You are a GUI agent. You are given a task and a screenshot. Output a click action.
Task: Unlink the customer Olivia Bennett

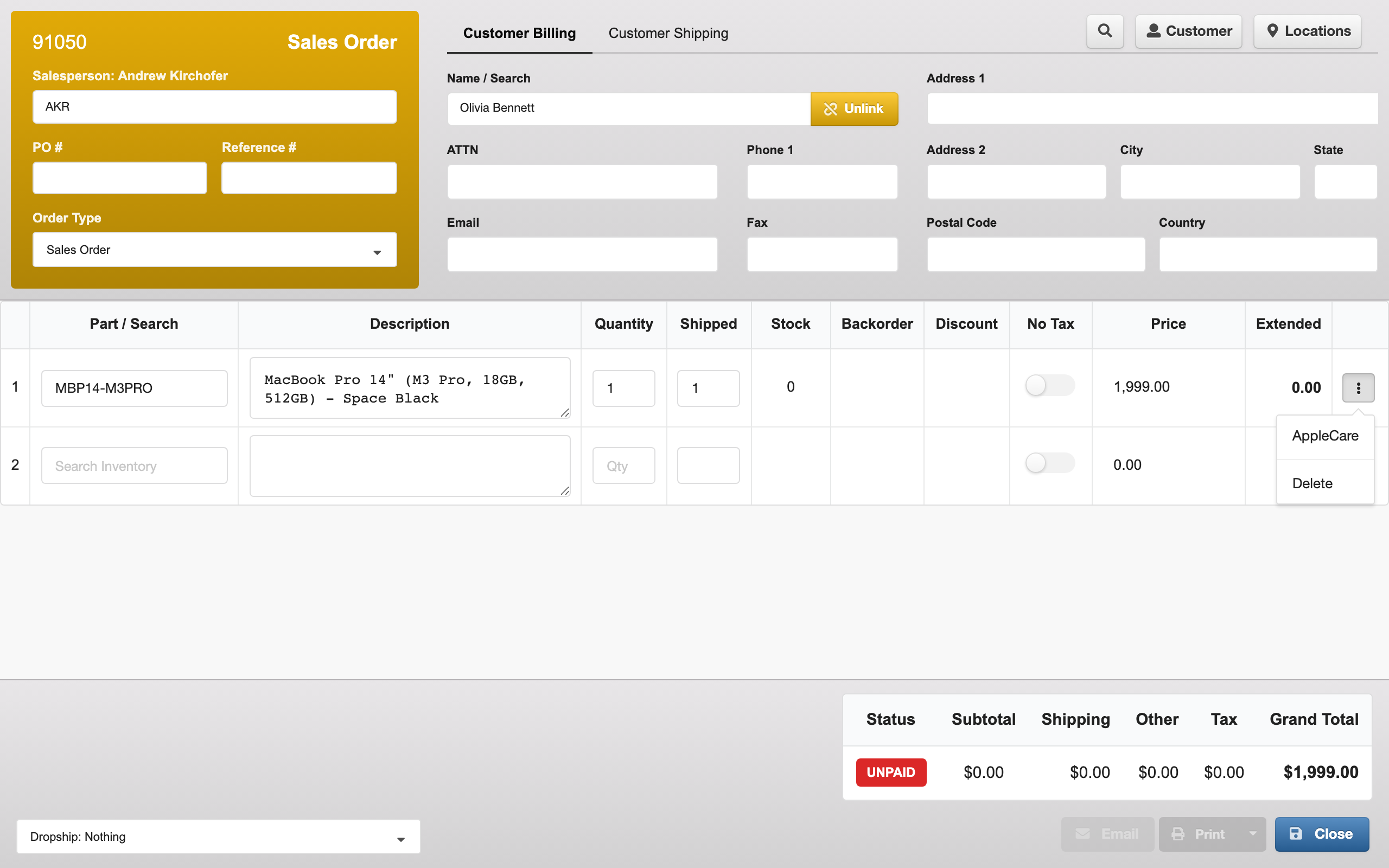tap(853, 108)
